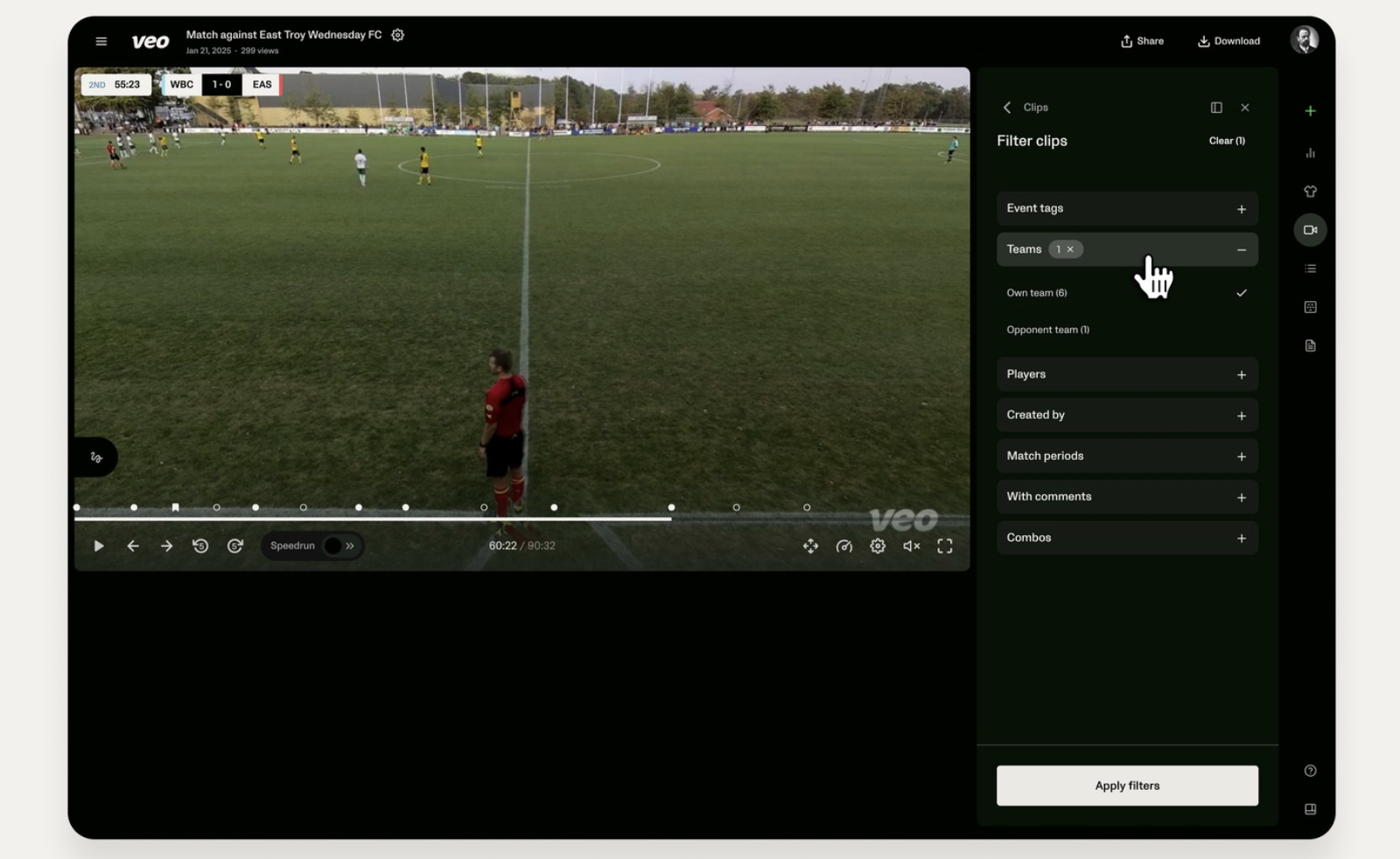Expand the Match periods filter

coord(1127,456)
